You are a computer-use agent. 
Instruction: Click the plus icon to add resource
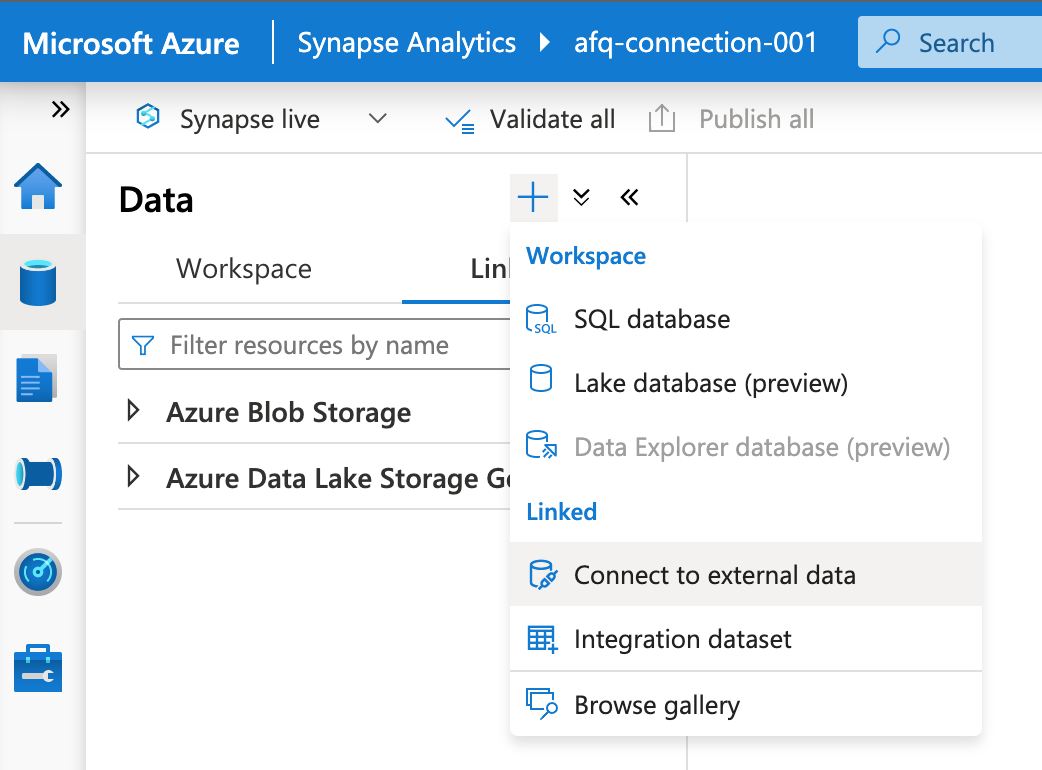click(x=533, y=197)
